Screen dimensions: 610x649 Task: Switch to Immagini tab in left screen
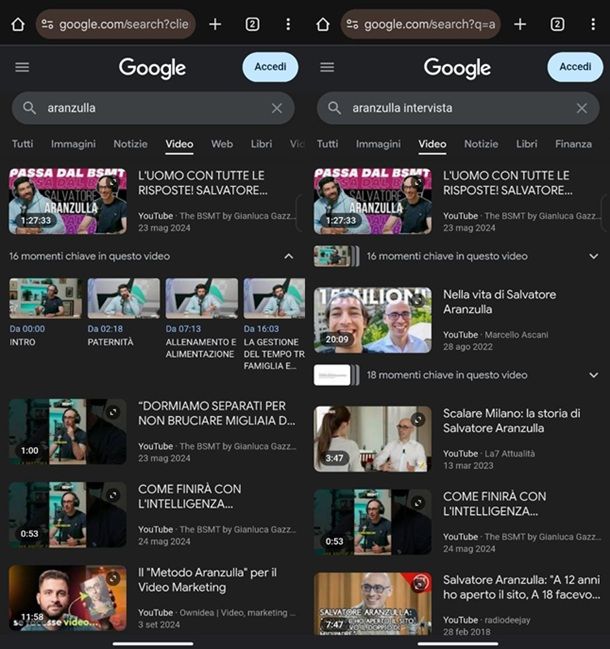[73, 144]
